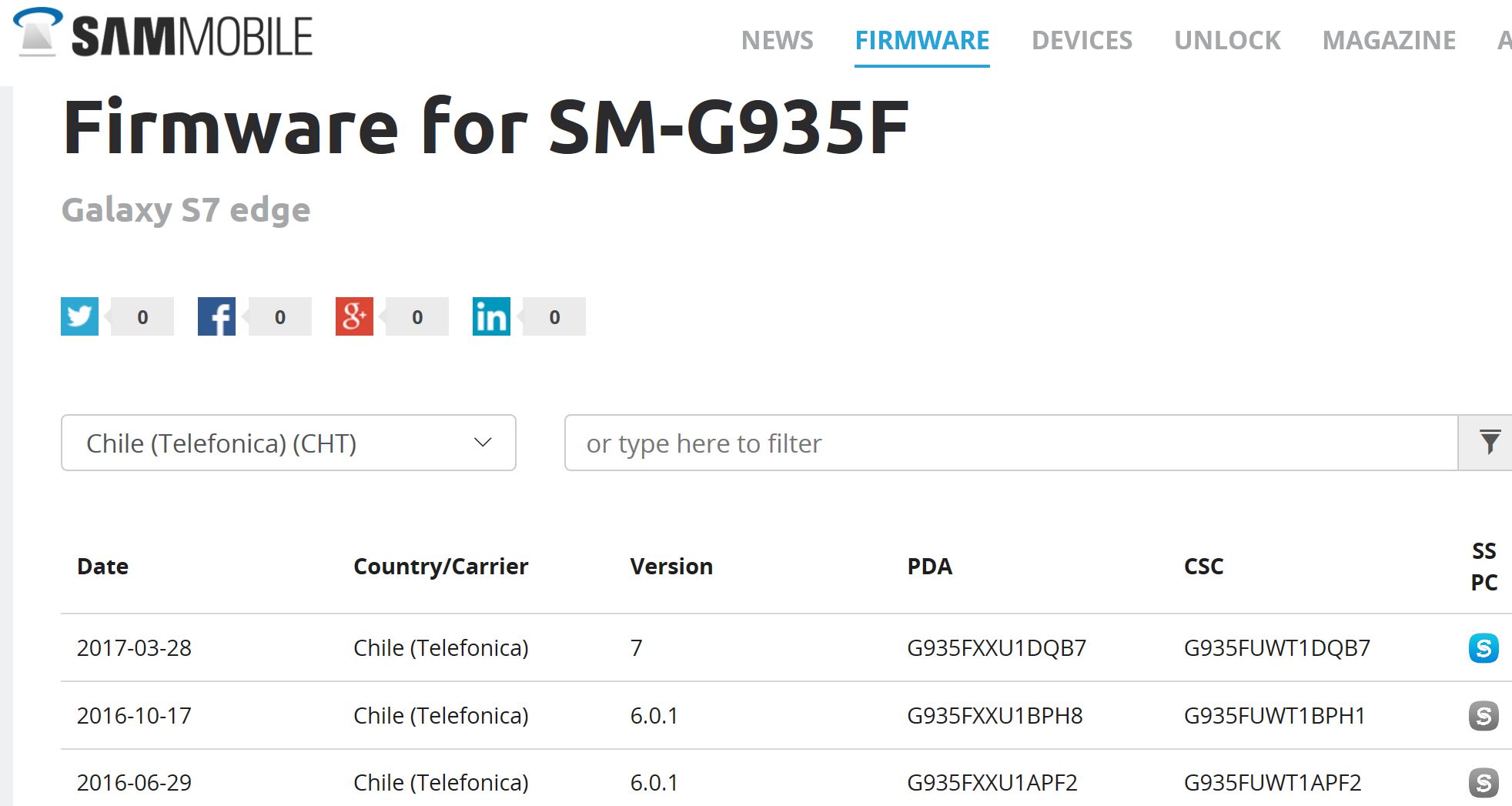Viewport: 1512px width, 806px height.
Task: Go to the DEVICES section
Action: (x=1082, y=40)
